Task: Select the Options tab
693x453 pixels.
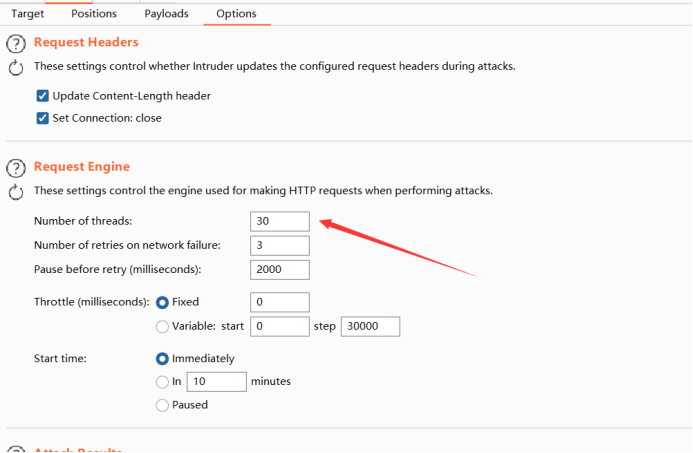Action: click(x=236, y=14)
